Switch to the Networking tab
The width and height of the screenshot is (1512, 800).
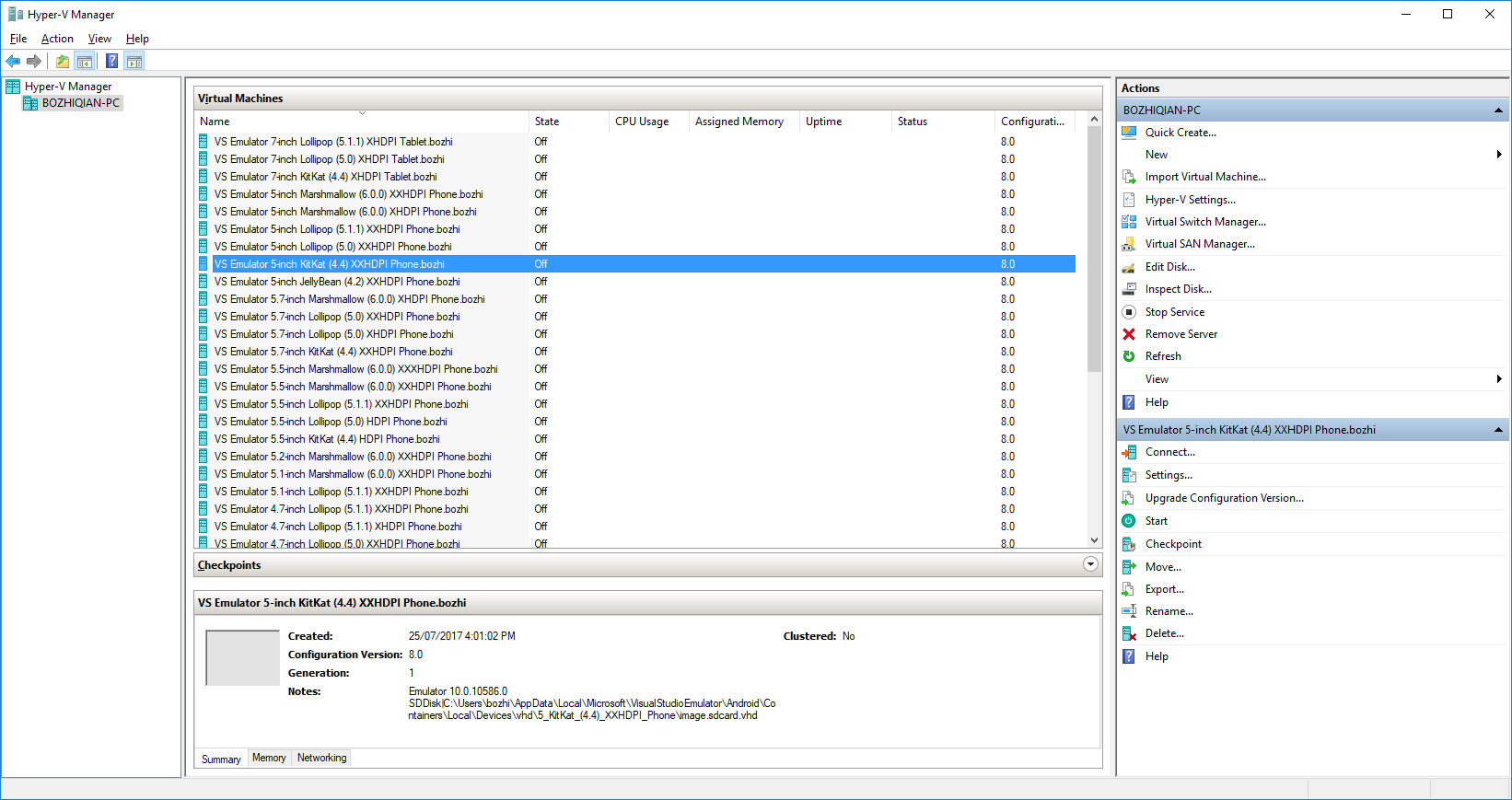322,758
